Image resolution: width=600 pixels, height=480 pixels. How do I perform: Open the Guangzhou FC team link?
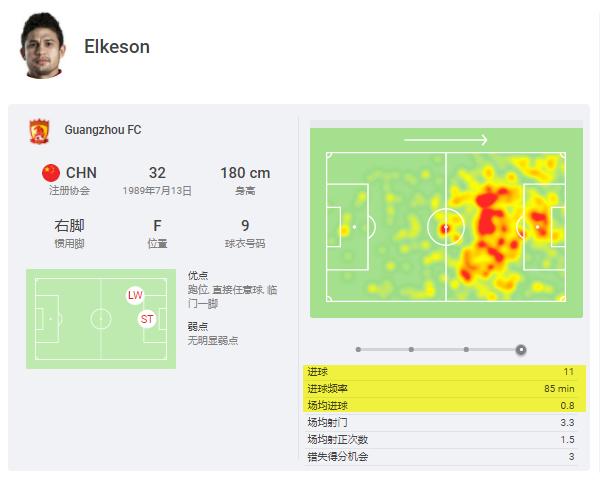103,130
